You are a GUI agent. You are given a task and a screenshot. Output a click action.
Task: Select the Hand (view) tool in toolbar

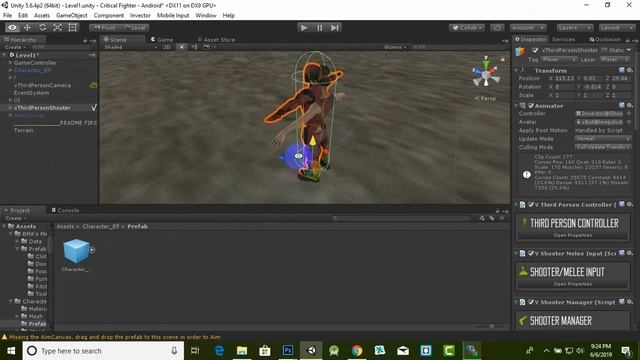click(x=12, y=28)
